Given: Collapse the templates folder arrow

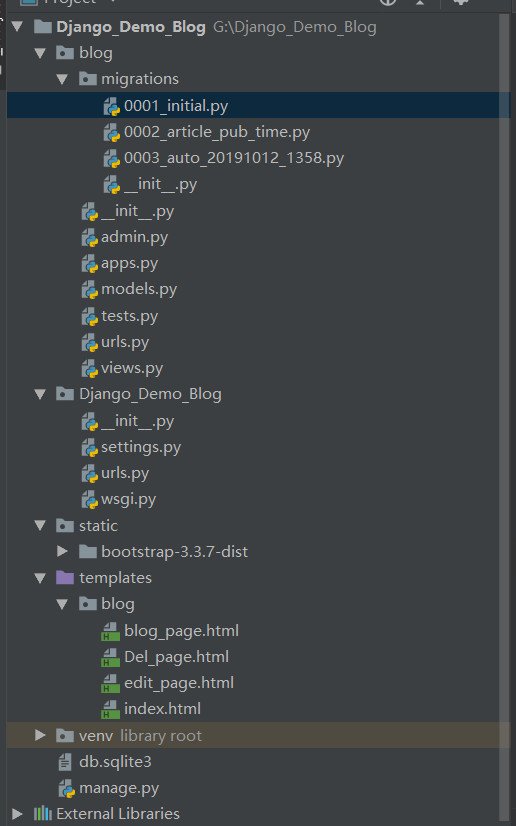Looking at the screenshot, I should [x=40, y=578].
